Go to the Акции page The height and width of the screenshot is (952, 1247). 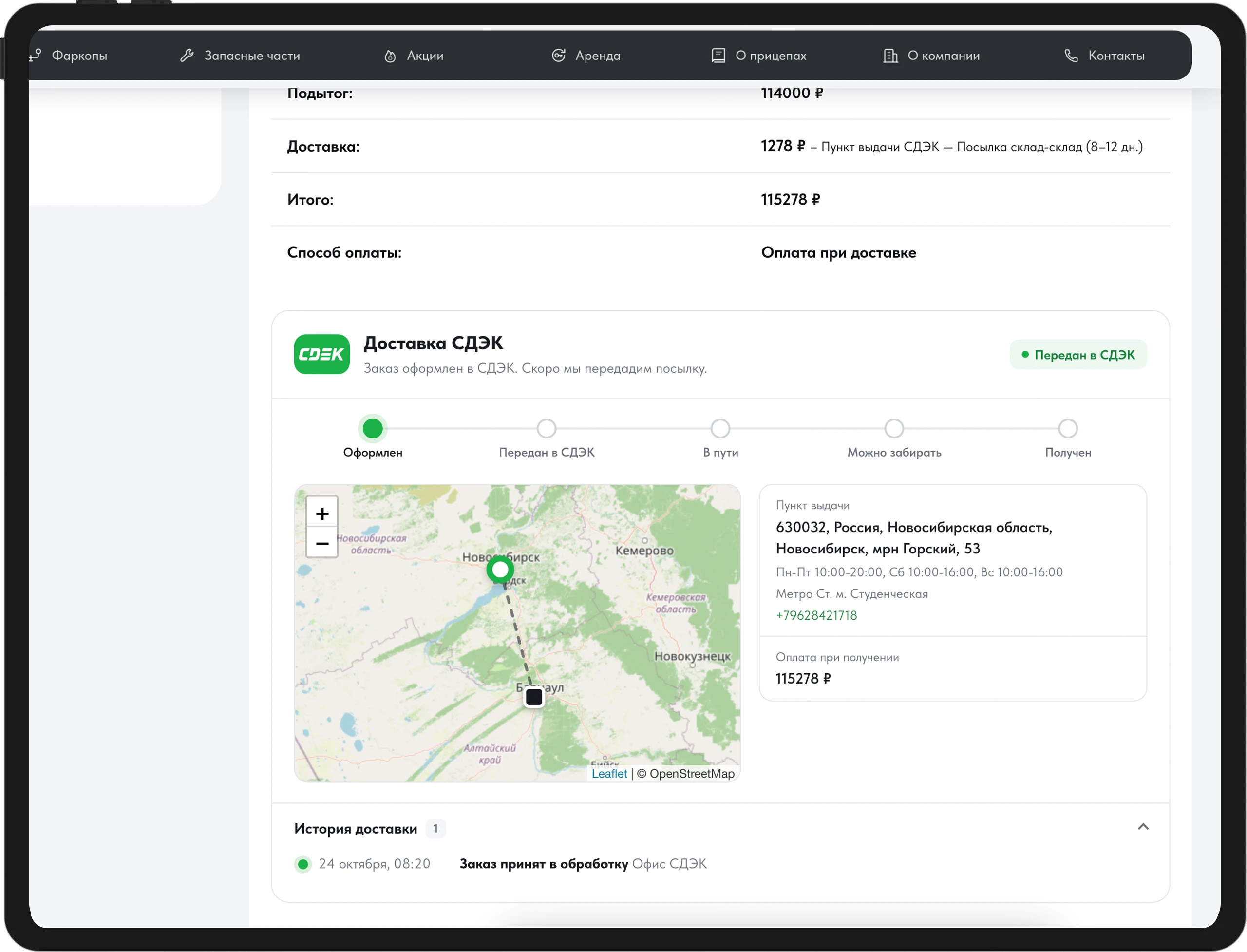425,56
